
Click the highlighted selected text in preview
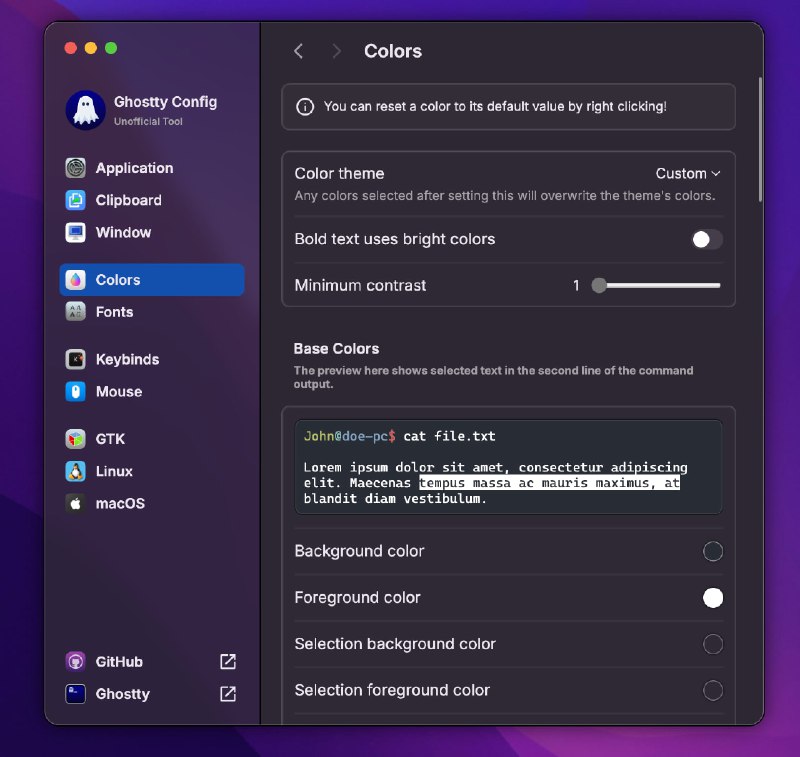coord(549,483)
